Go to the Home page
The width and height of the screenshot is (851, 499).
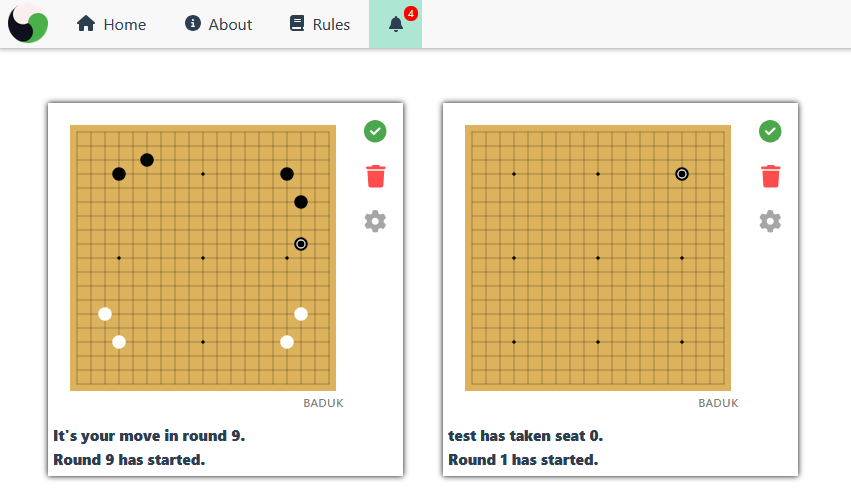[x=111, y=24]
